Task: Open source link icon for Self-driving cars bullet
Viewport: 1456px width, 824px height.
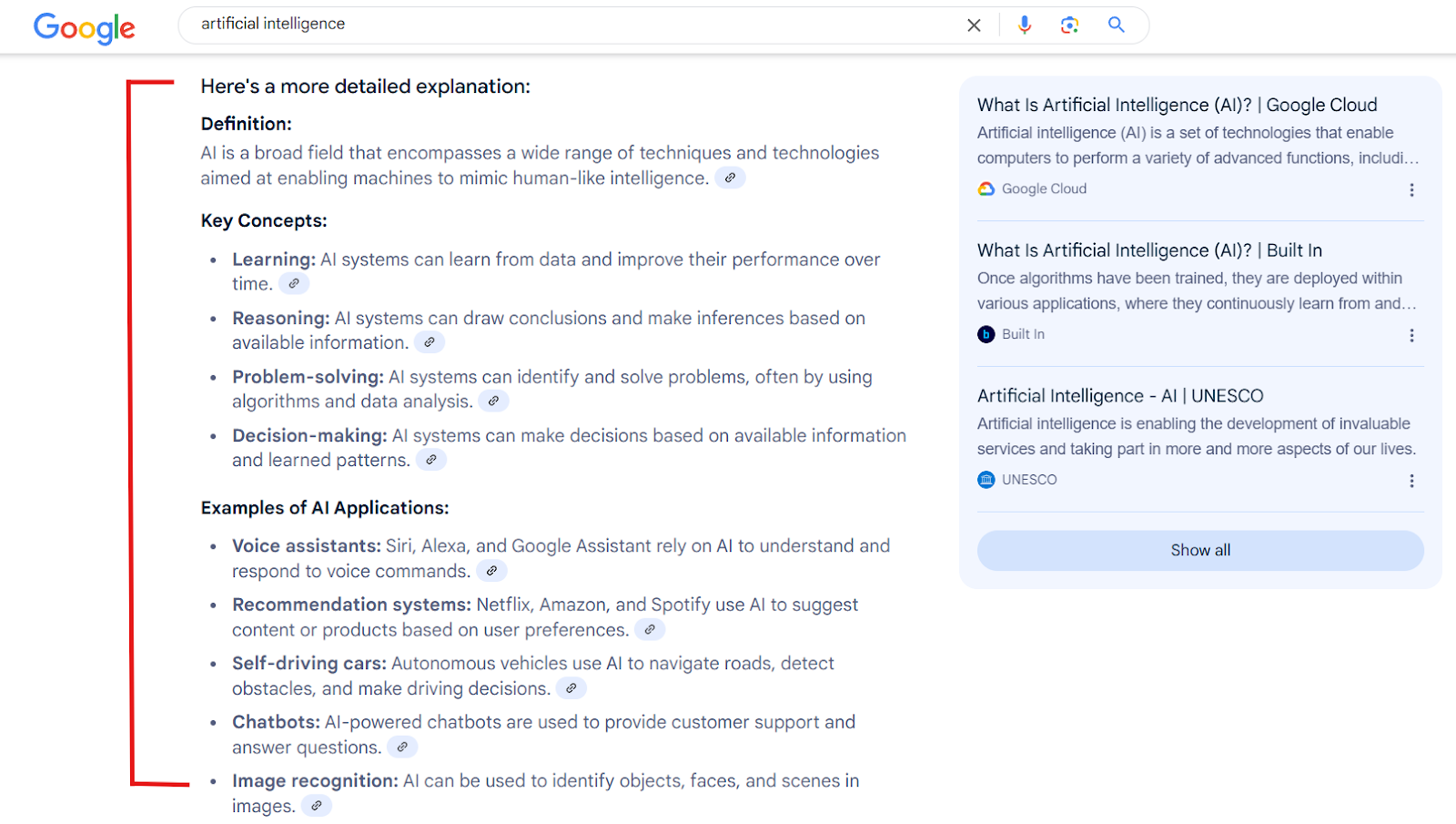Action: (x=571, y=688)
